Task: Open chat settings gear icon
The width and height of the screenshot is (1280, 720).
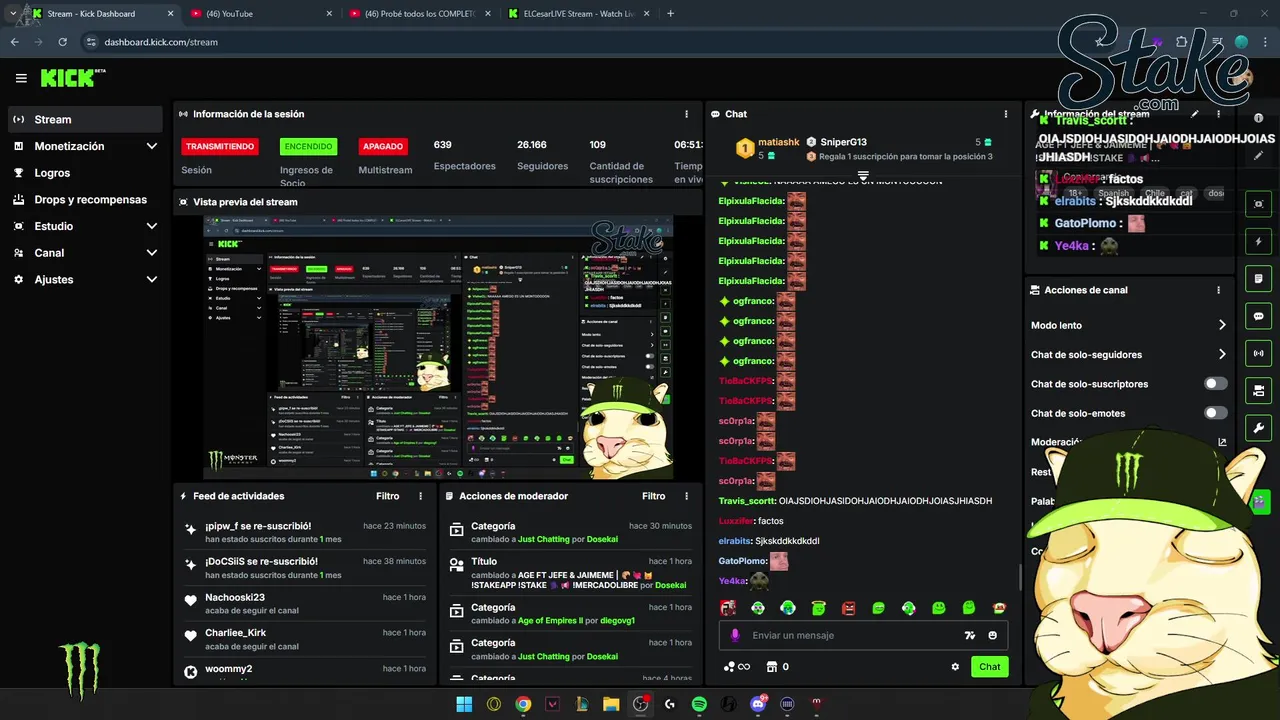Action: click(x=955, y=667)
